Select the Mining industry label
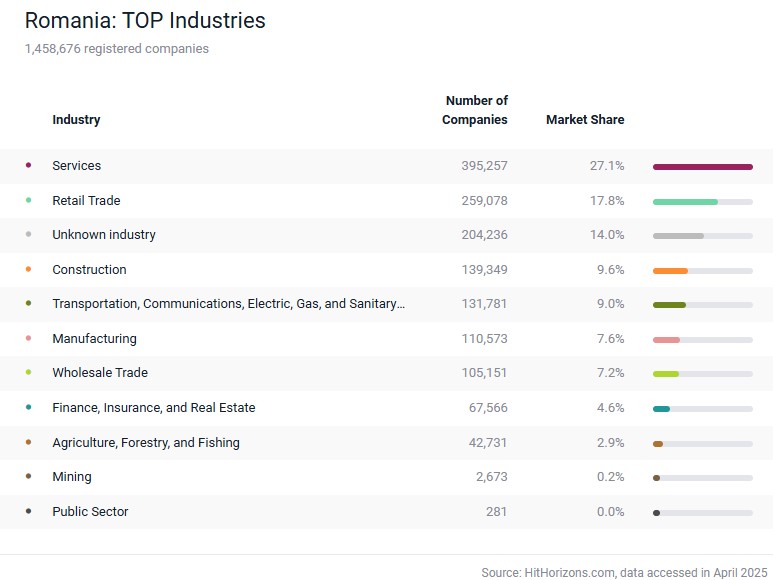 click(72, 477)
